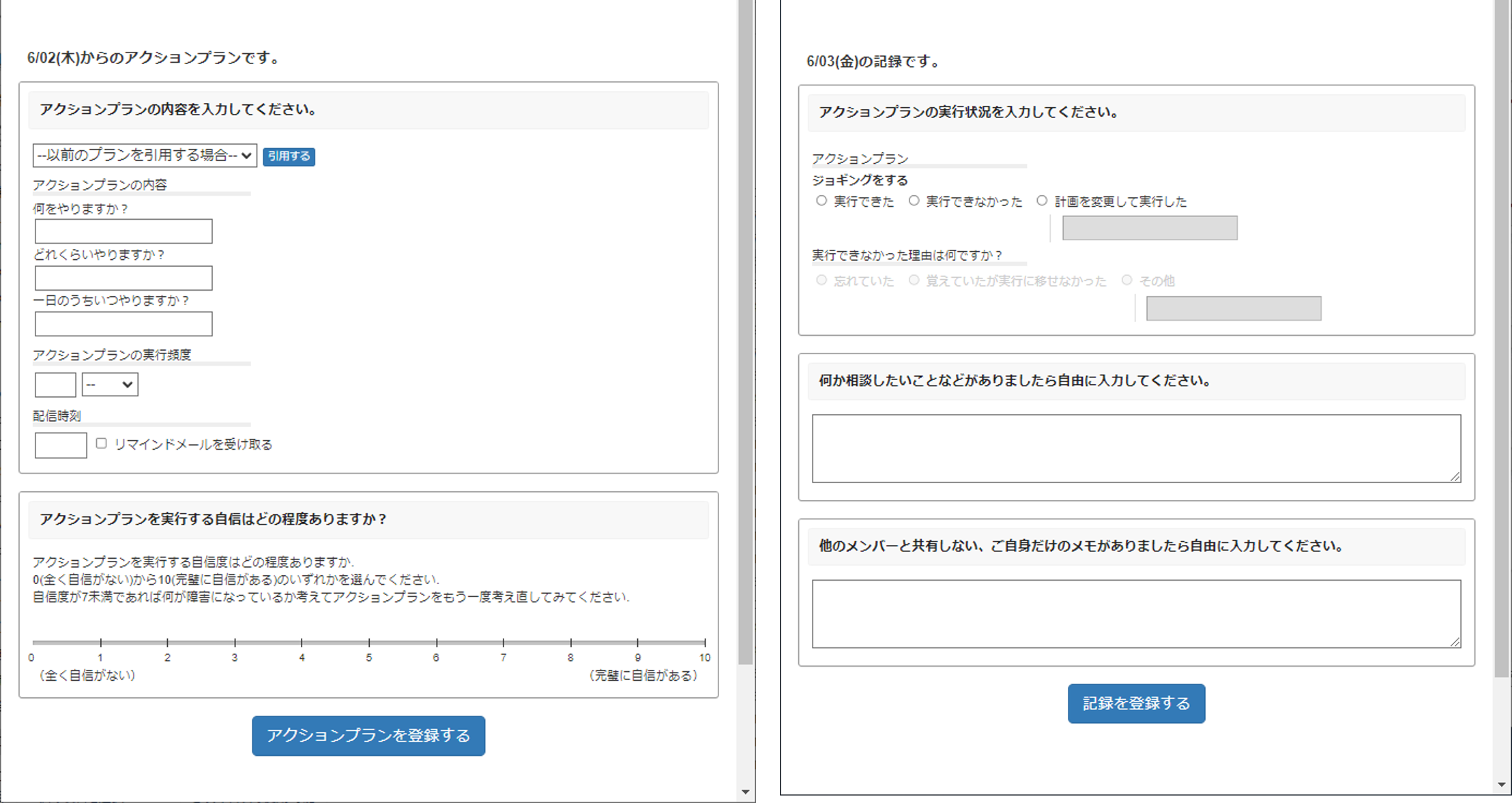The image size is (1512, 803).
Task: Select the 実行できた radio option
Action: (x=822, y=200)
